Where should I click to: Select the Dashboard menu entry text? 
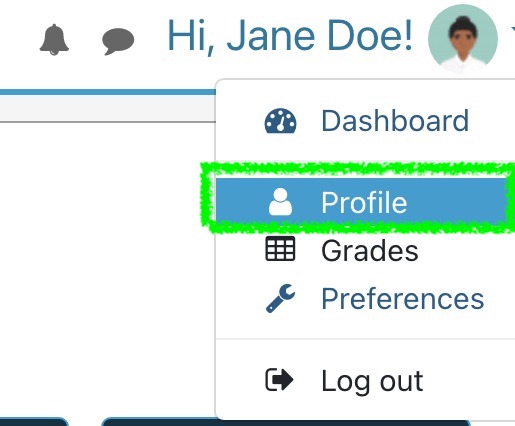(x=395, y=121)
